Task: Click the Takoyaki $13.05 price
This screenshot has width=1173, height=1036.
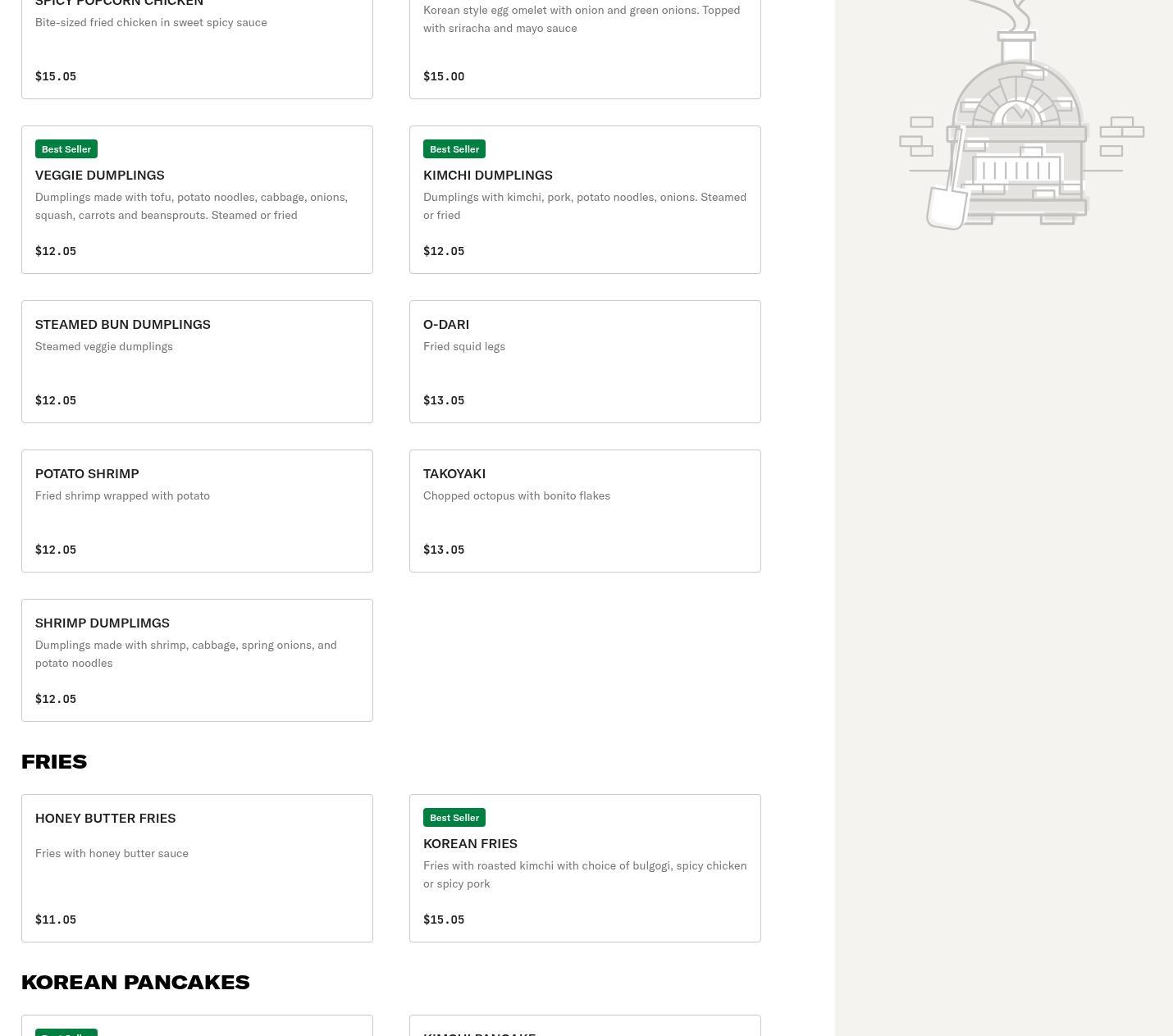Action: [x=444, y=550]
